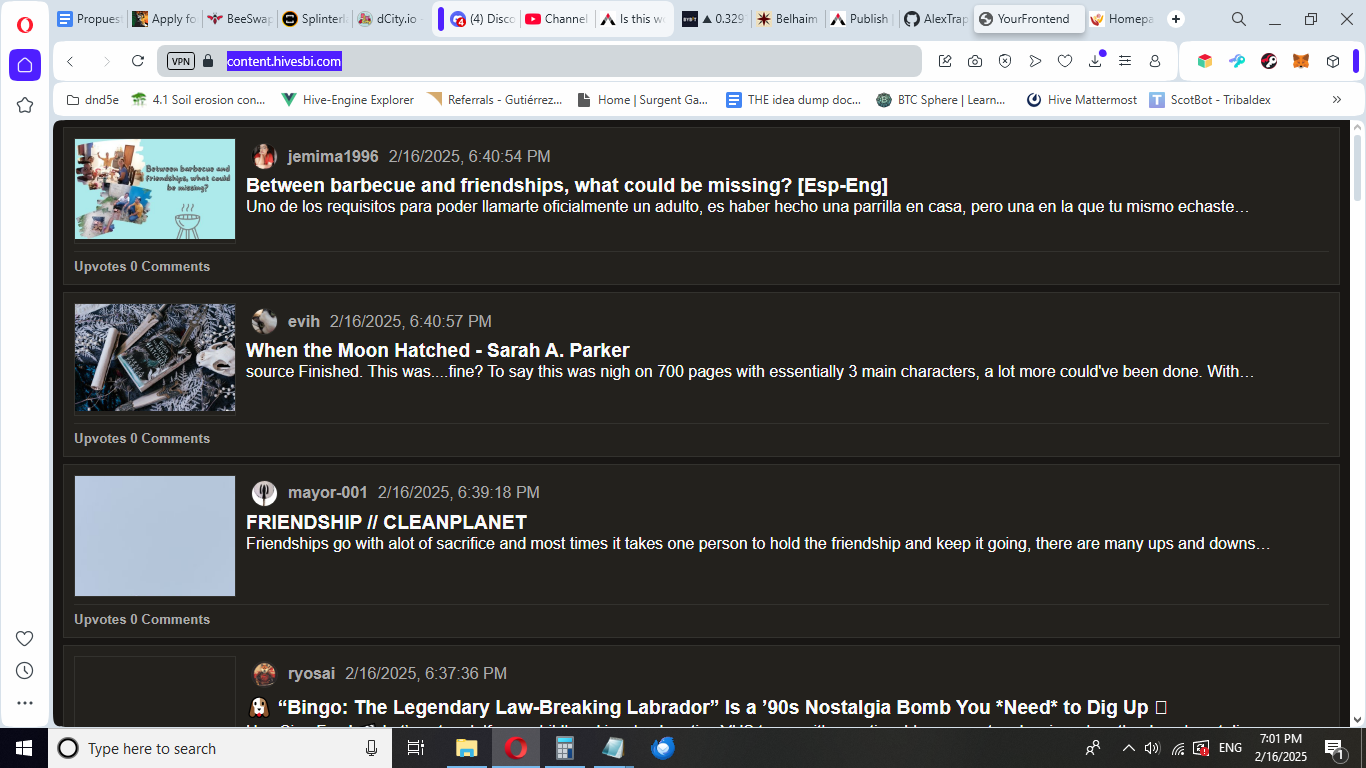The image size is (1366, 768).
Task: Open 'FRIENDSHIP // CLEANPLANET' post title
Action: [x=386, y=522]
